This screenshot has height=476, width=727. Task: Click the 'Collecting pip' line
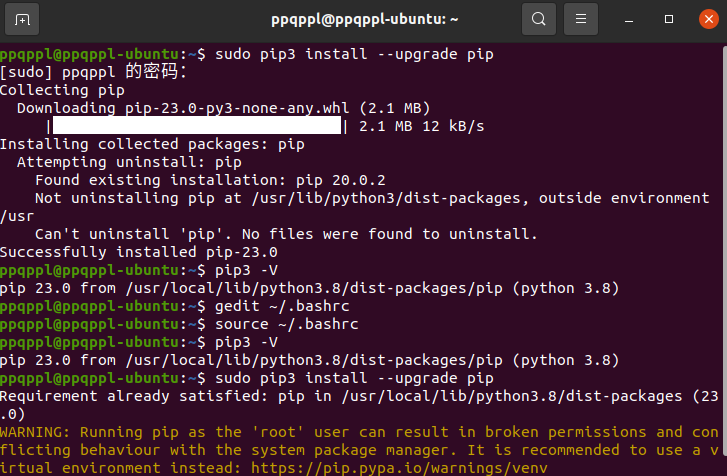(x=62, y=90)
